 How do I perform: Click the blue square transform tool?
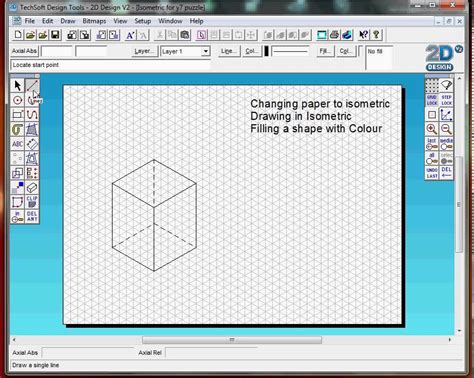click(17, 188)
